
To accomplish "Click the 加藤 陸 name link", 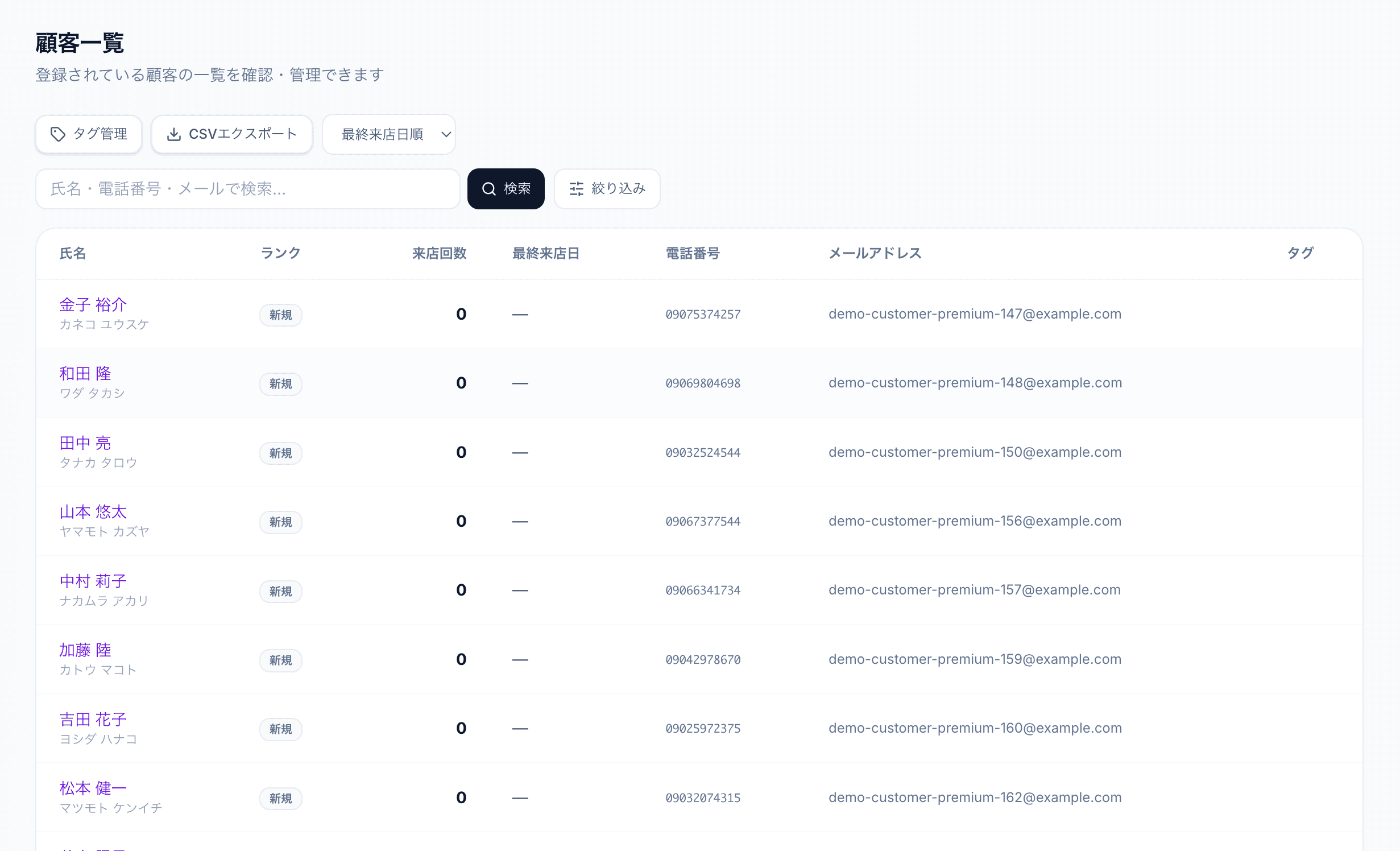I will 85,650.
